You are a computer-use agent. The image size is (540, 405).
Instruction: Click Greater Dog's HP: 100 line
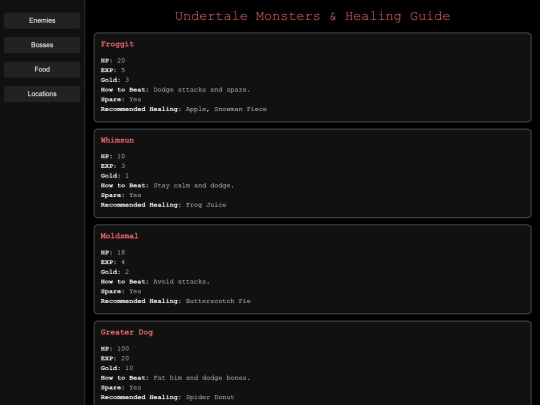(115, 349)
